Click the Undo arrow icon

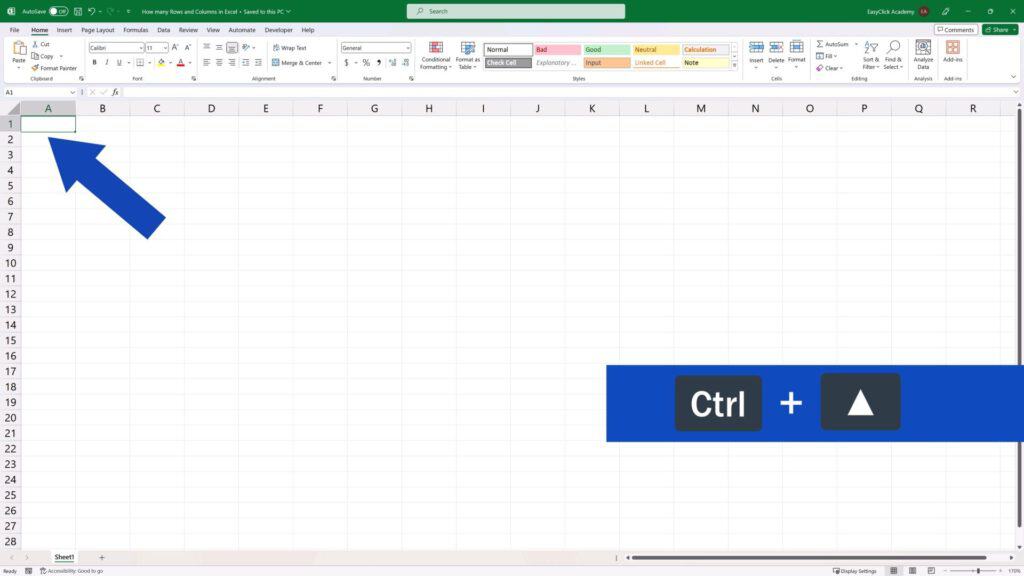pos(91,11)
